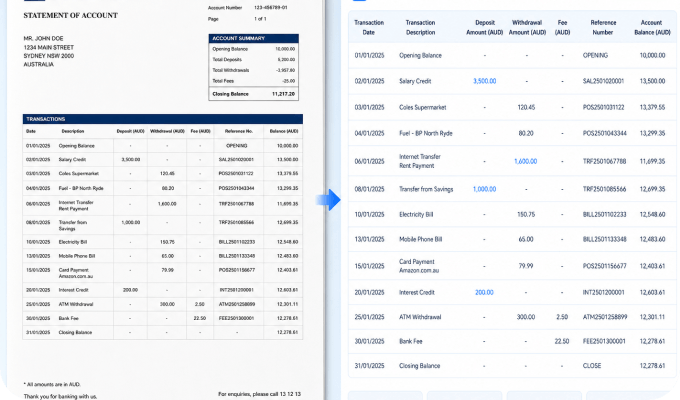Click reference FEE2501300001 in the extracted table
Screen dimensions: 680x400
click(x=604, y=341)
